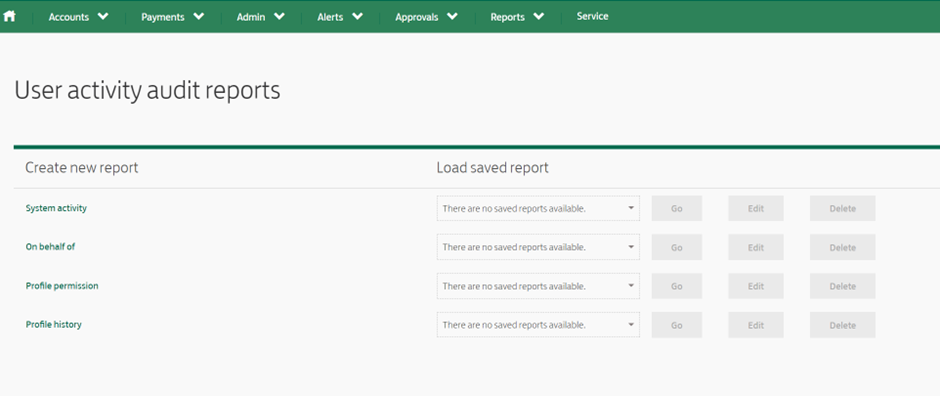This screenshot has height=396, width=940.
Task: Click Go in the System activity row
Action: (x=677, y=208)
